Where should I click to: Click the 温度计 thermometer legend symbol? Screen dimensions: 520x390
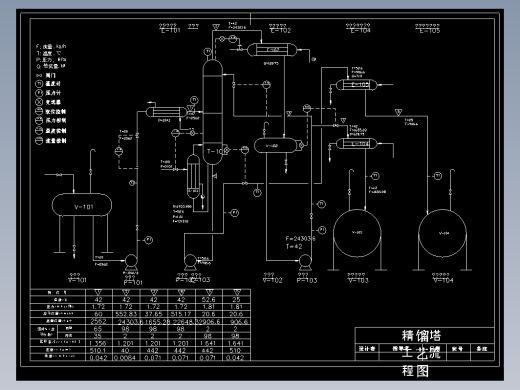point(39,84)
